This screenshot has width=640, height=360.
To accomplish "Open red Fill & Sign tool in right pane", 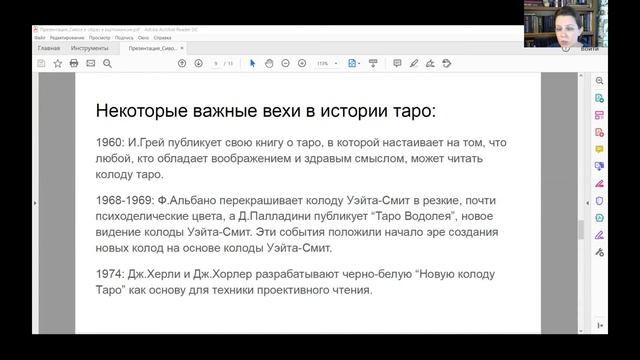I will coord(599,183).
